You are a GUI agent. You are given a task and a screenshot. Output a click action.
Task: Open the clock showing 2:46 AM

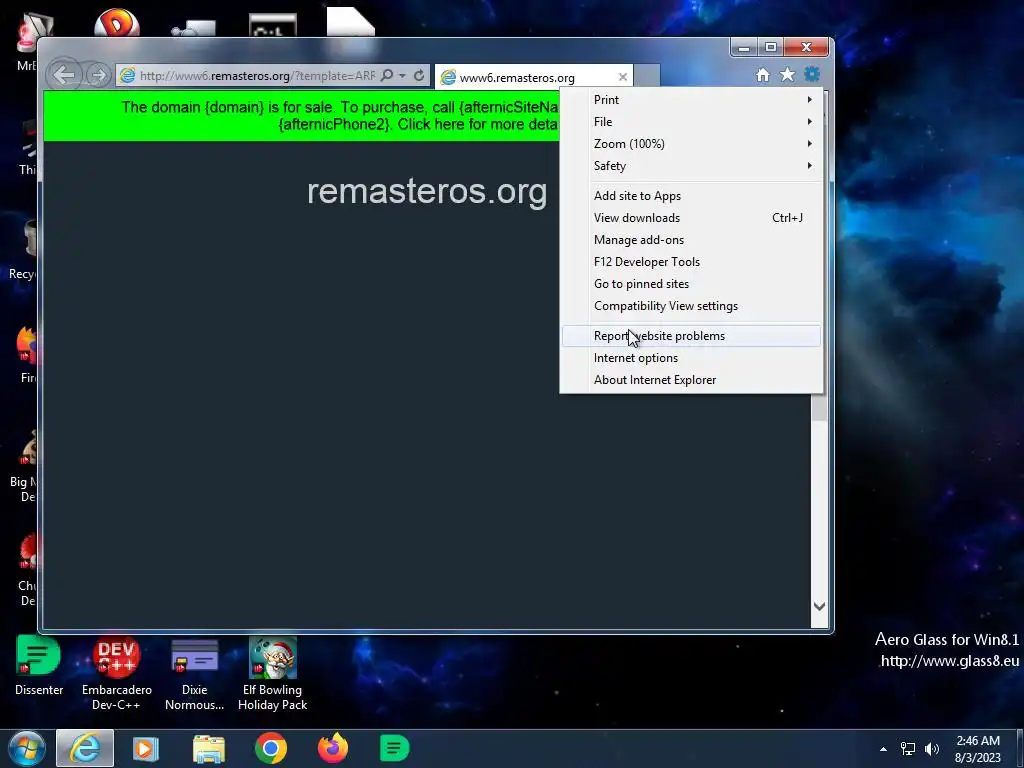978,749
